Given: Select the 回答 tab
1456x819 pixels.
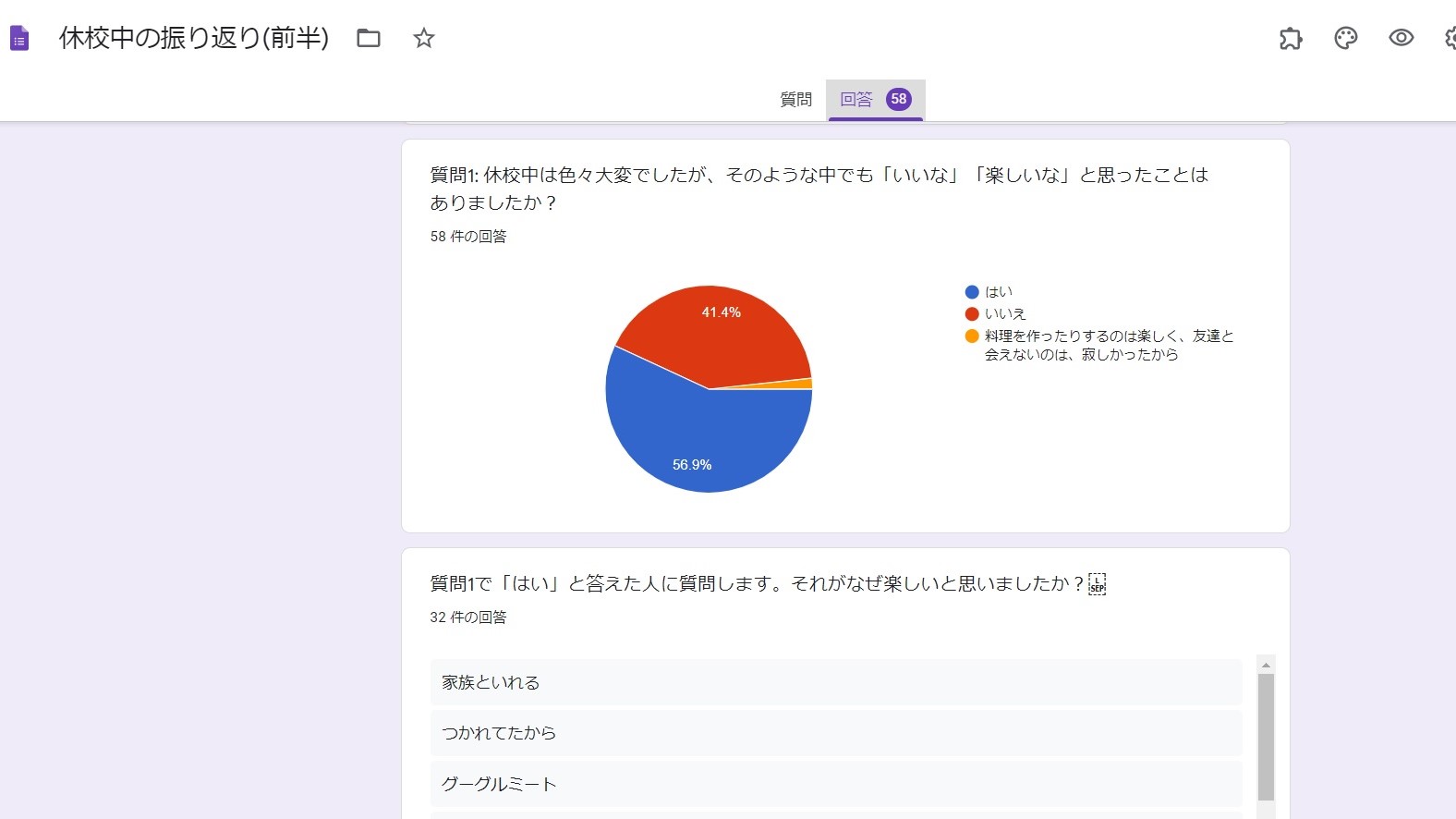Looking at the screenshot, I should pyautogui.click(x=876, y=99).
